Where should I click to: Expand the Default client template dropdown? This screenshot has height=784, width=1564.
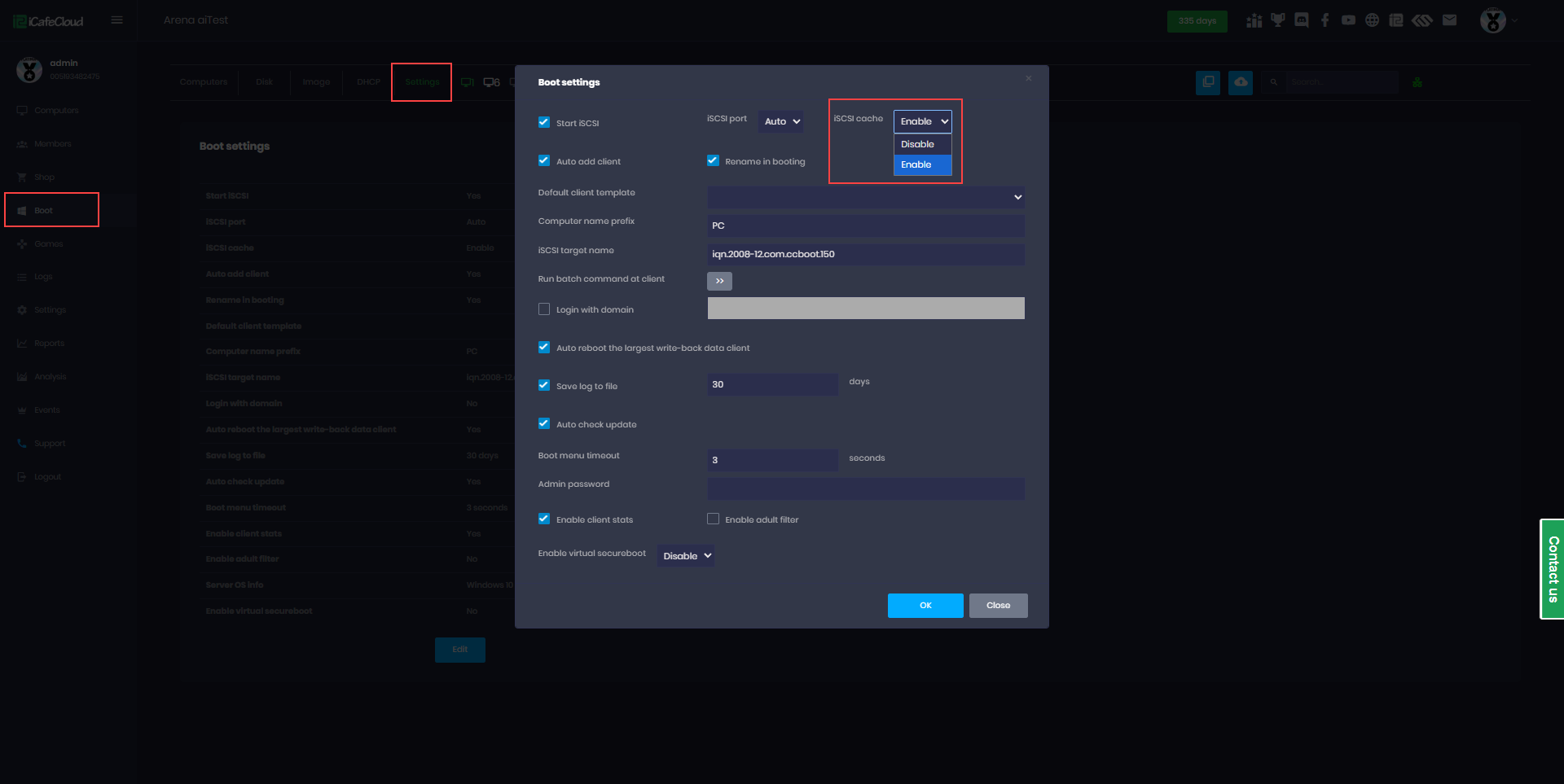(865, 197)
